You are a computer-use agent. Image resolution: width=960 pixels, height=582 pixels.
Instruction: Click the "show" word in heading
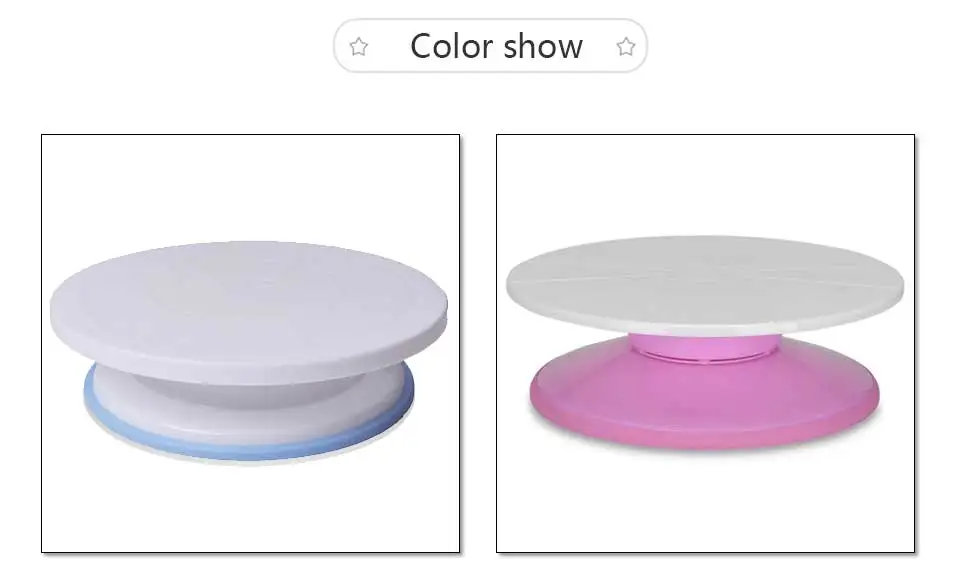coord(543,47)
